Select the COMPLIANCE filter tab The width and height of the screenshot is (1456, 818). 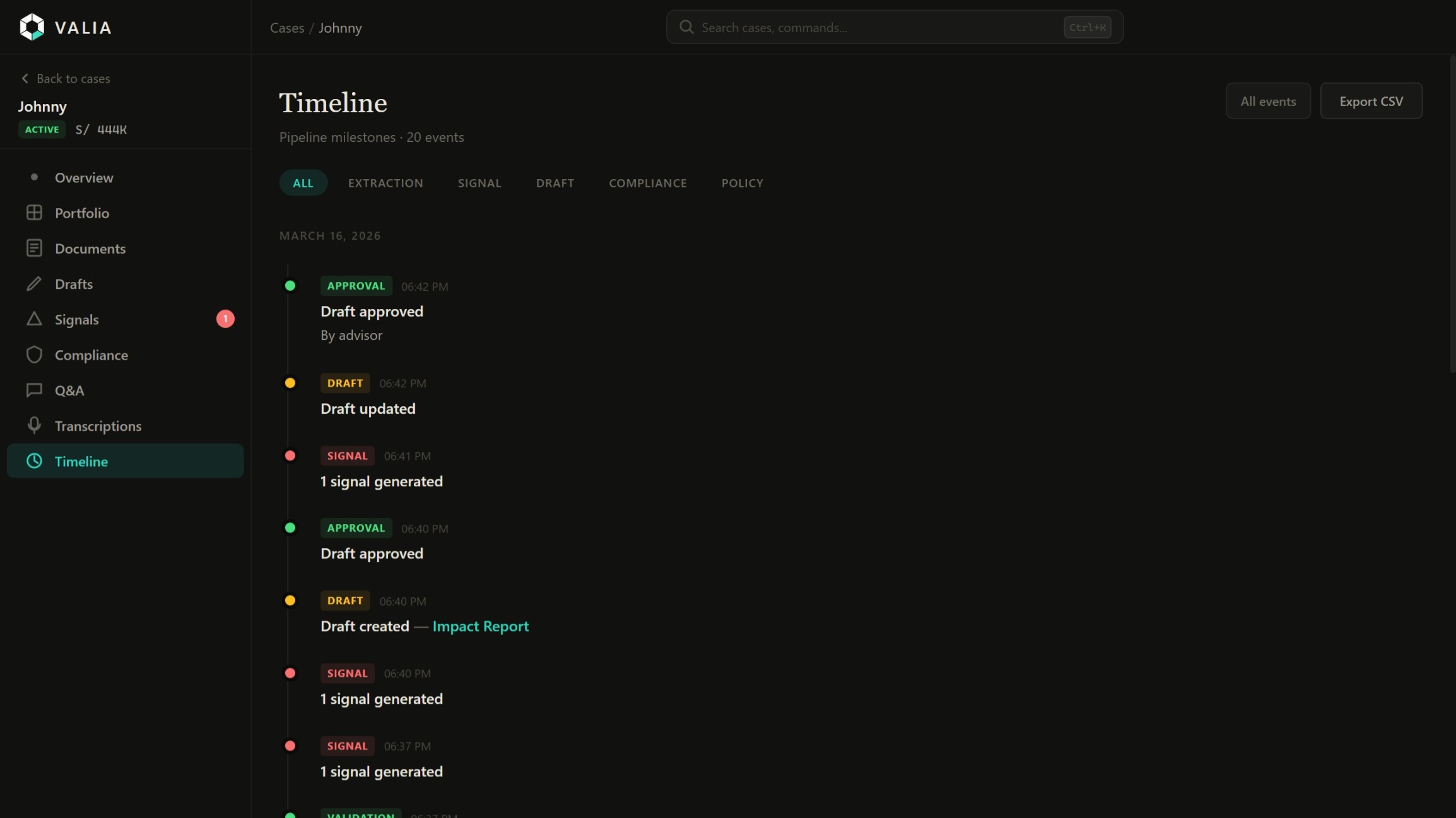(x=648, y=183)
